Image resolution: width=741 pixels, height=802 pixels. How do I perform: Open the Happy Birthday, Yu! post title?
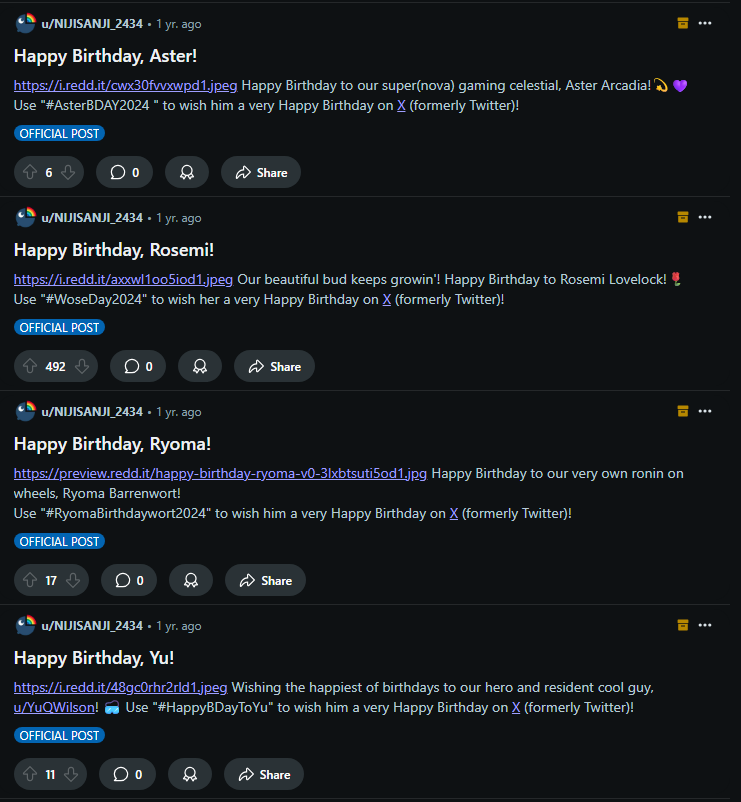tap(94, 657)
